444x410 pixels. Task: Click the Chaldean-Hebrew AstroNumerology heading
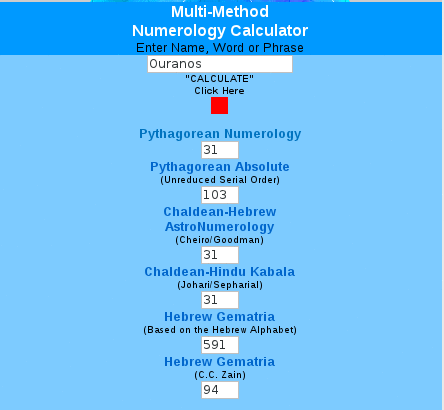(220, 219)
